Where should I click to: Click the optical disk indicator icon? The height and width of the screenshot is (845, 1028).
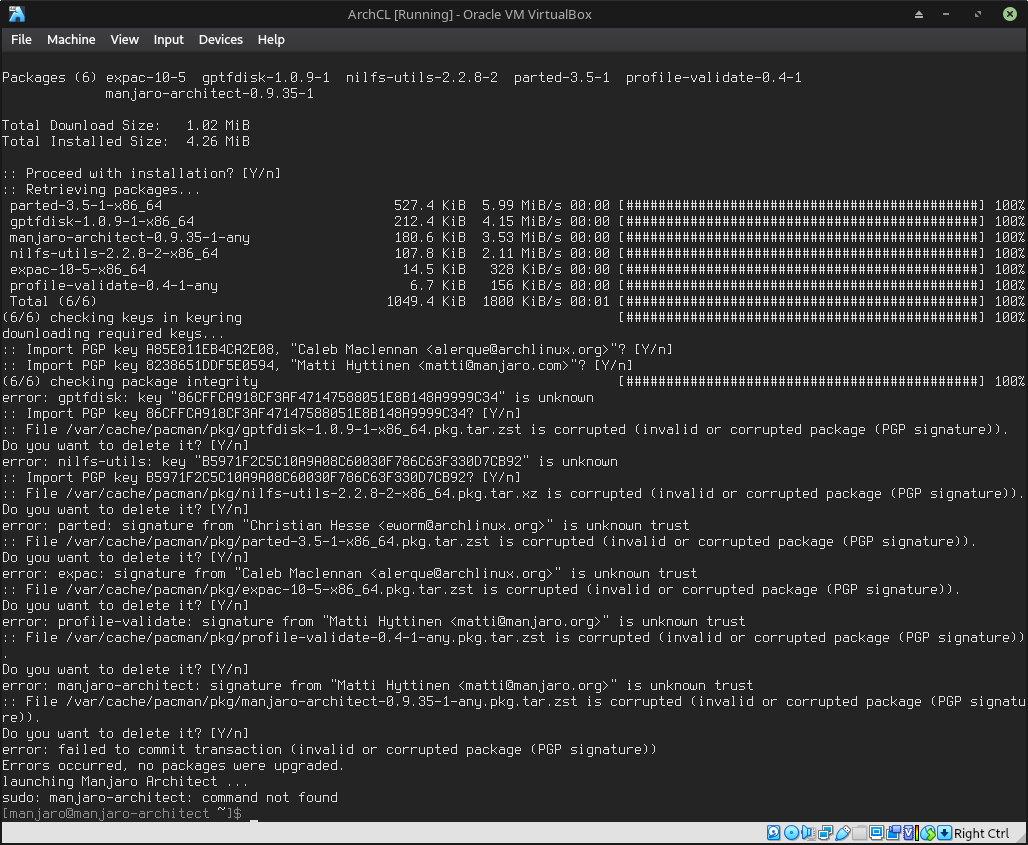pos(791,833)
